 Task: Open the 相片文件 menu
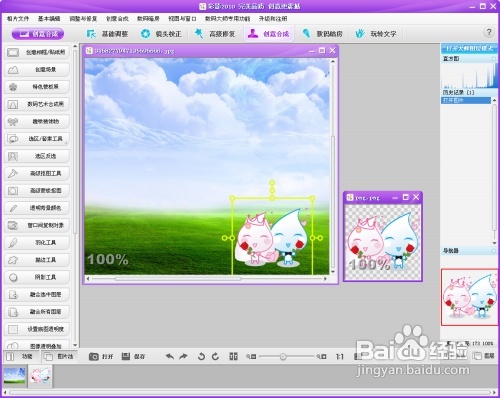pos(18,19)
